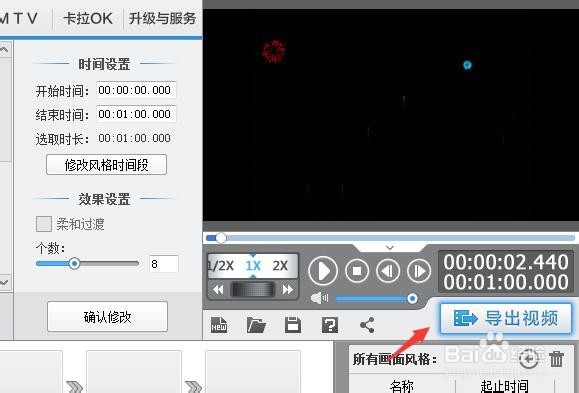Play the video preview
Viewport: 579px width, 393px height.
click(x=323, y=271)
